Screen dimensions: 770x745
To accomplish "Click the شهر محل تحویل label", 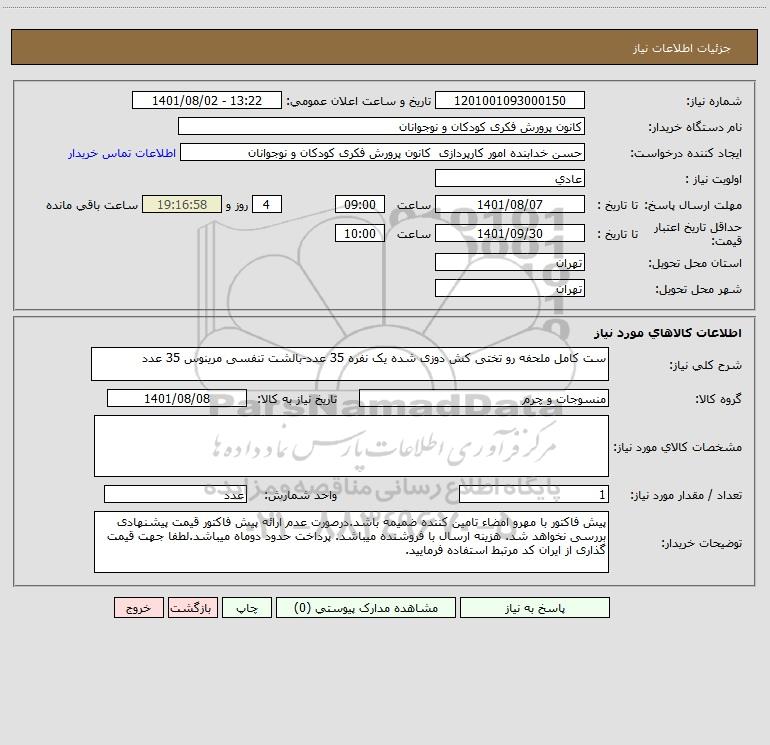I will [698, 289].
